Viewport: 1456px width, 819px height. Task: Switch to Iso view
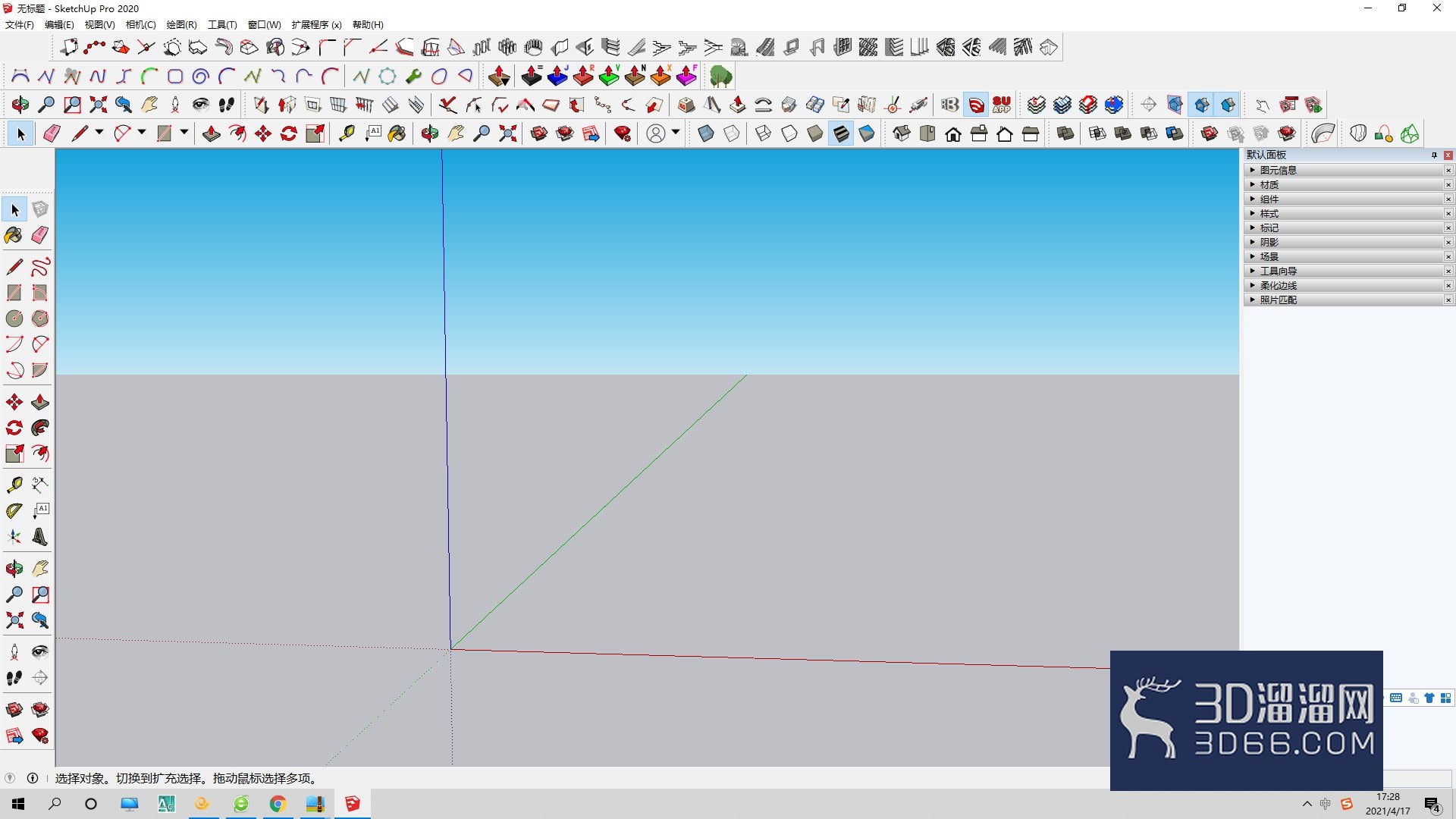pyautogui.click(x=902, y=134)
